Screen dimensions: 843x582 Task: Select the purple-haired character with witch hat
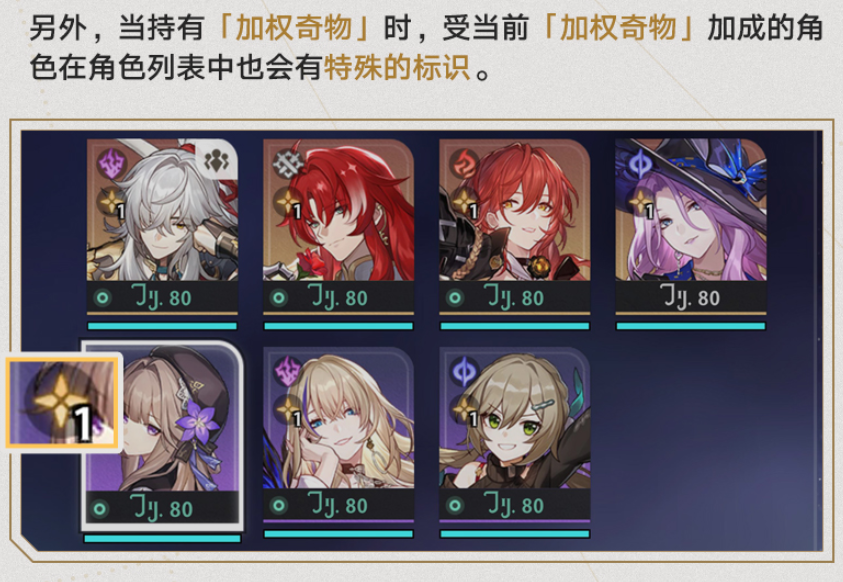click(x=691, y=210)
